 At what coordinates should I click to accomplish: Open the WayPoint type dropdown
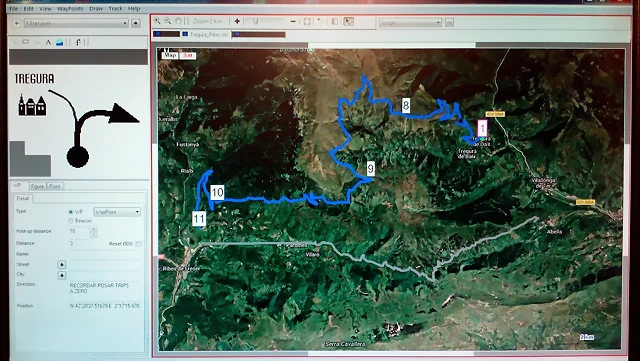coord(117,212)
